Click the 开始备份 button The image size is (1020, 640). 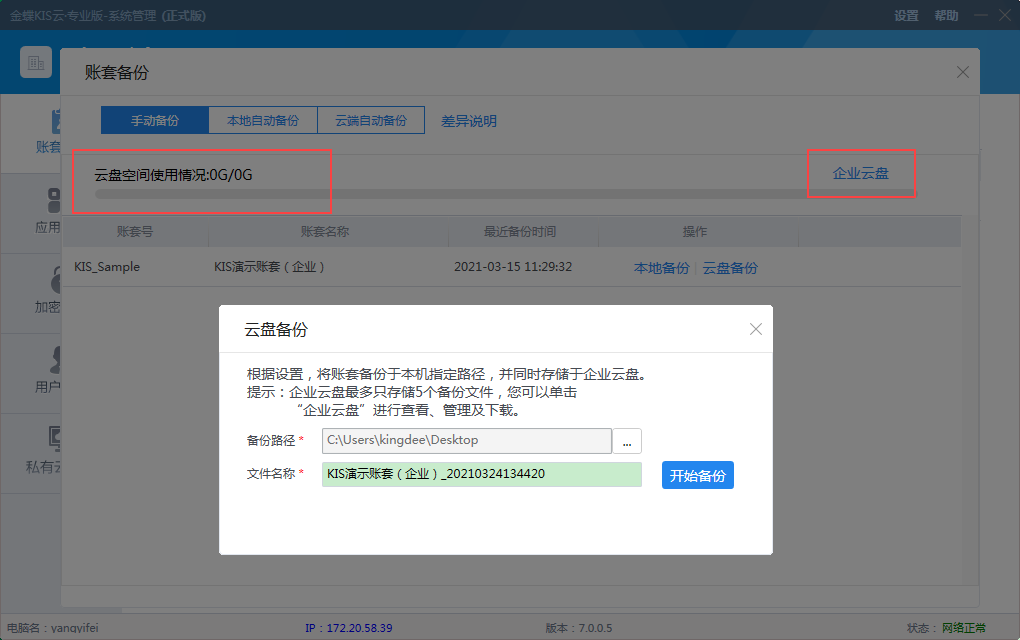pos(697,475)
